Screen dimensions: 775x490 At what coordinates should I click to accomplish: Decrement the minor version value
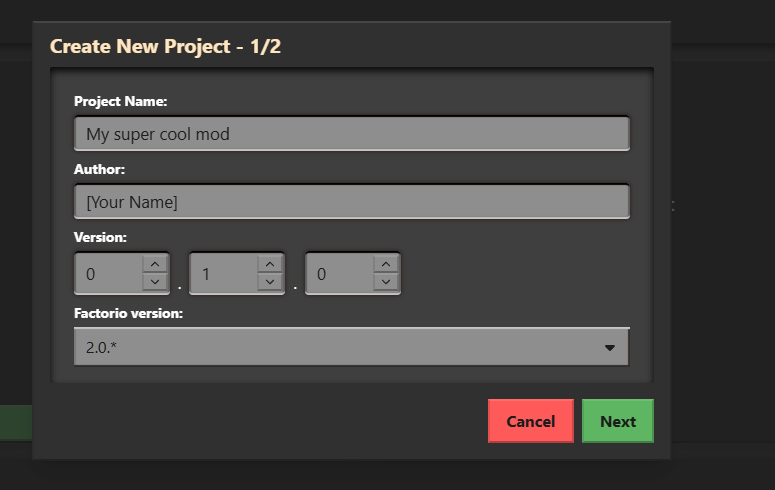[x=269, y=282]
